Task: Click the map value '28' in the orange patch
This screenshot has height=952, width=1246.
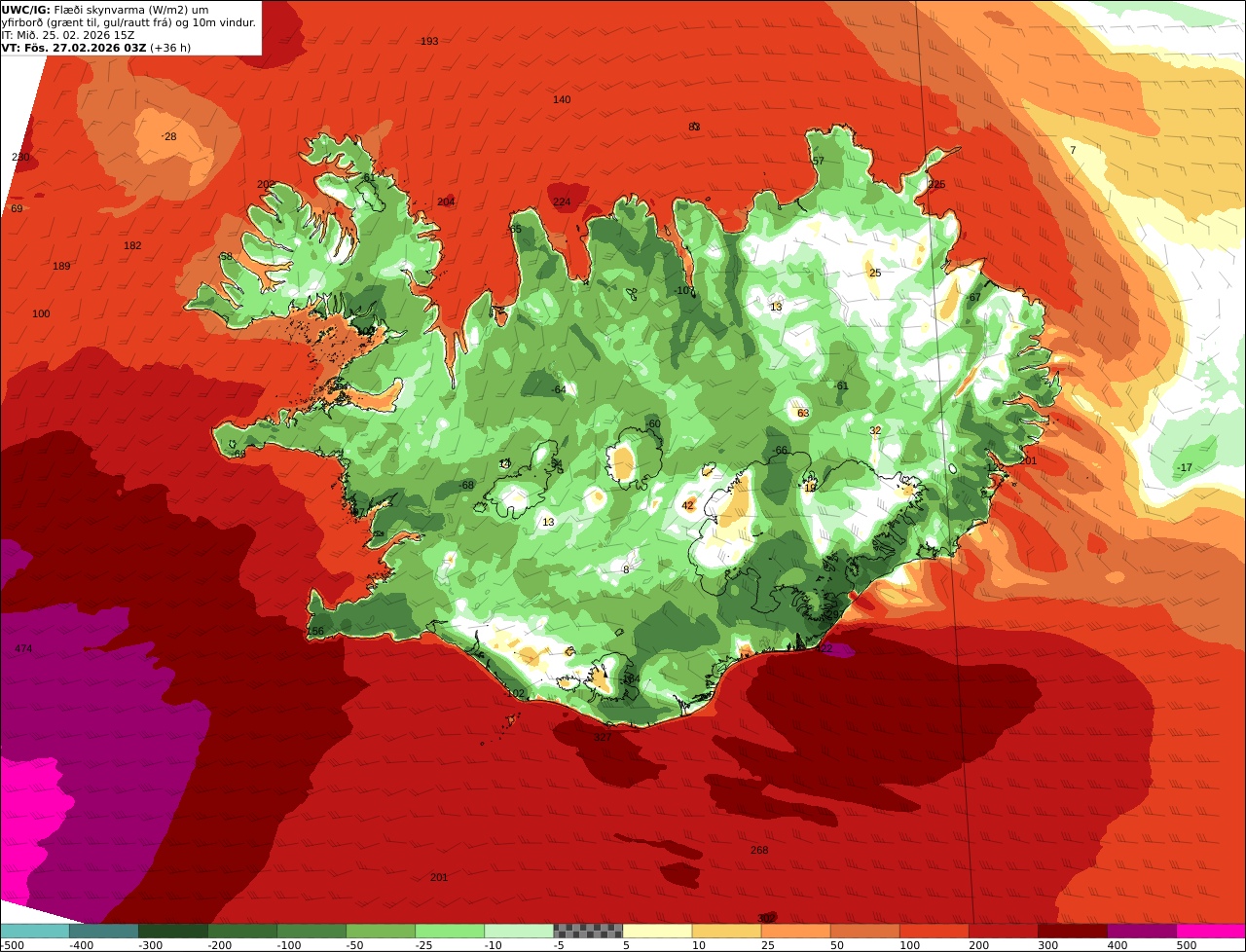Action: 170,136
